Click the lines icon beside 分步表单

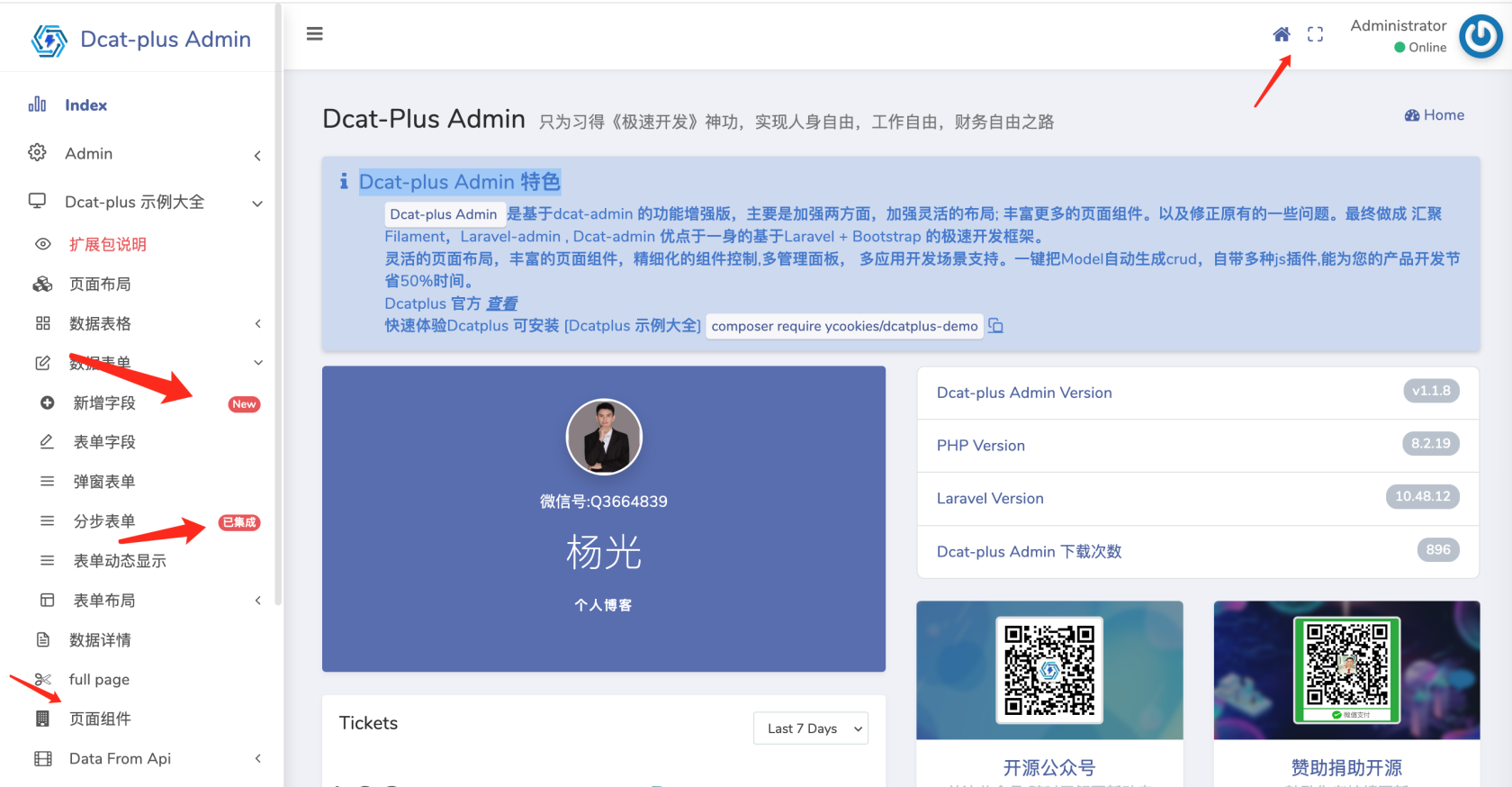click(x=47, y=520)
